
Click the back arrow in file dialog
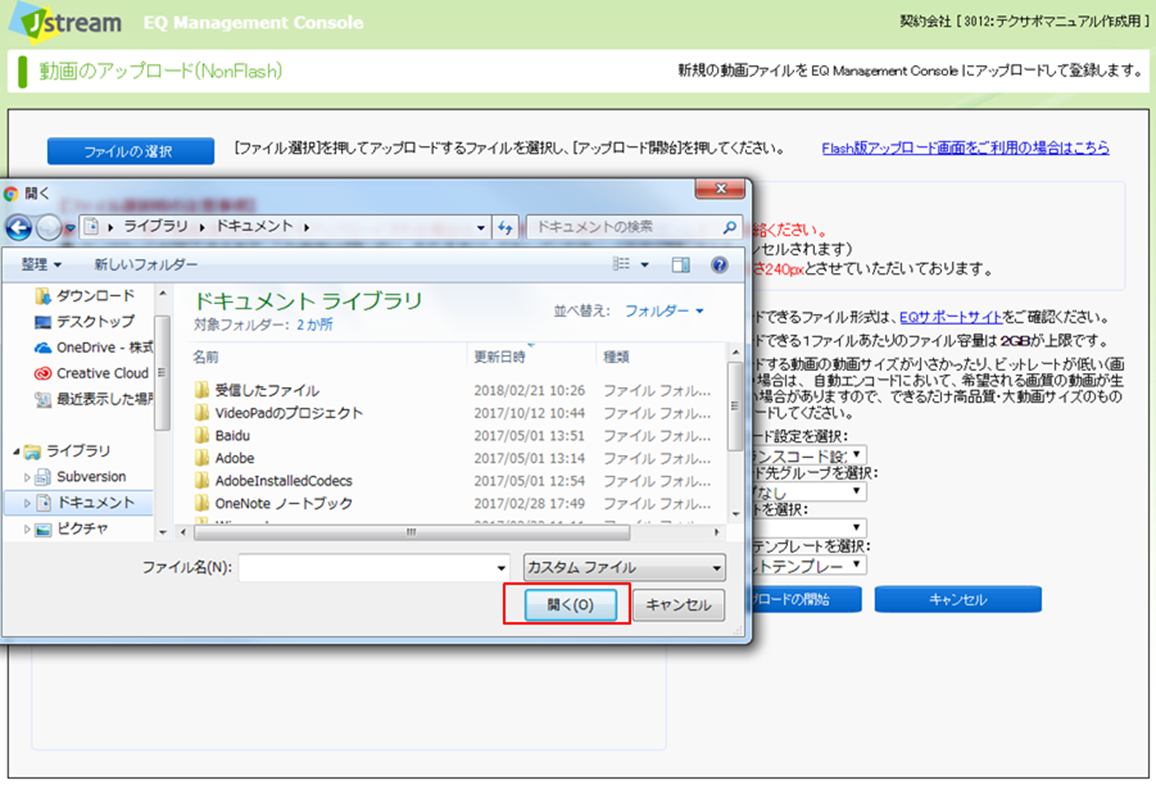20,228
